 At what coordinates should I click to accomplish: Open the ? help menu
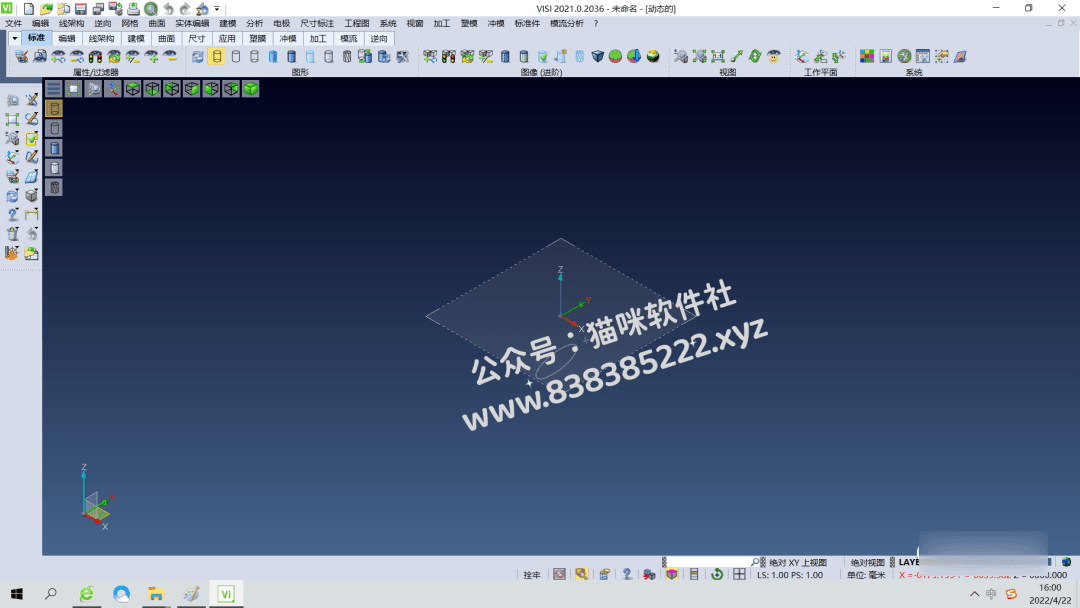[x=596, y=23]
